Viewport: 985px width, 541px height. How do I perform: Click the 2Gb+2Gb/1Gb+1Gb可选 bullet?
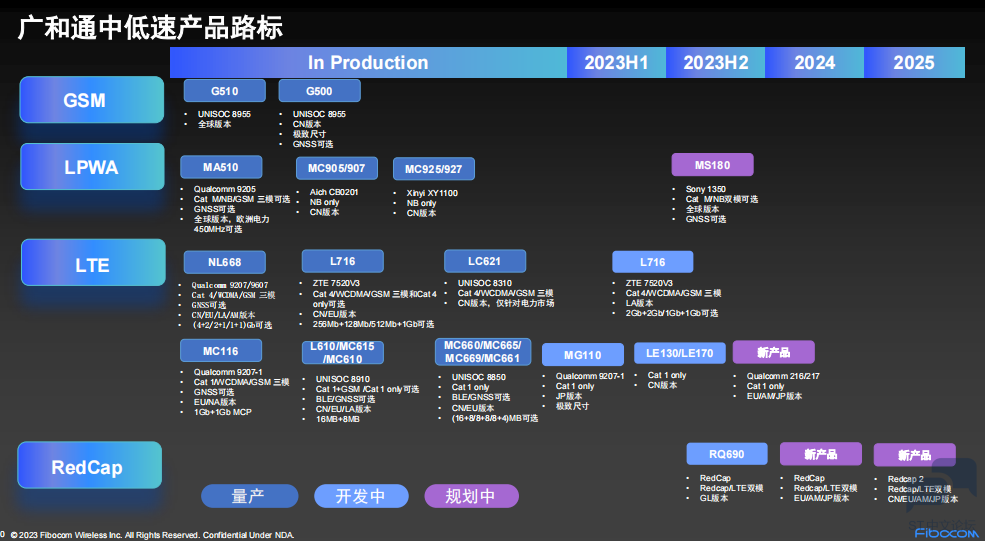coord(672,313)
